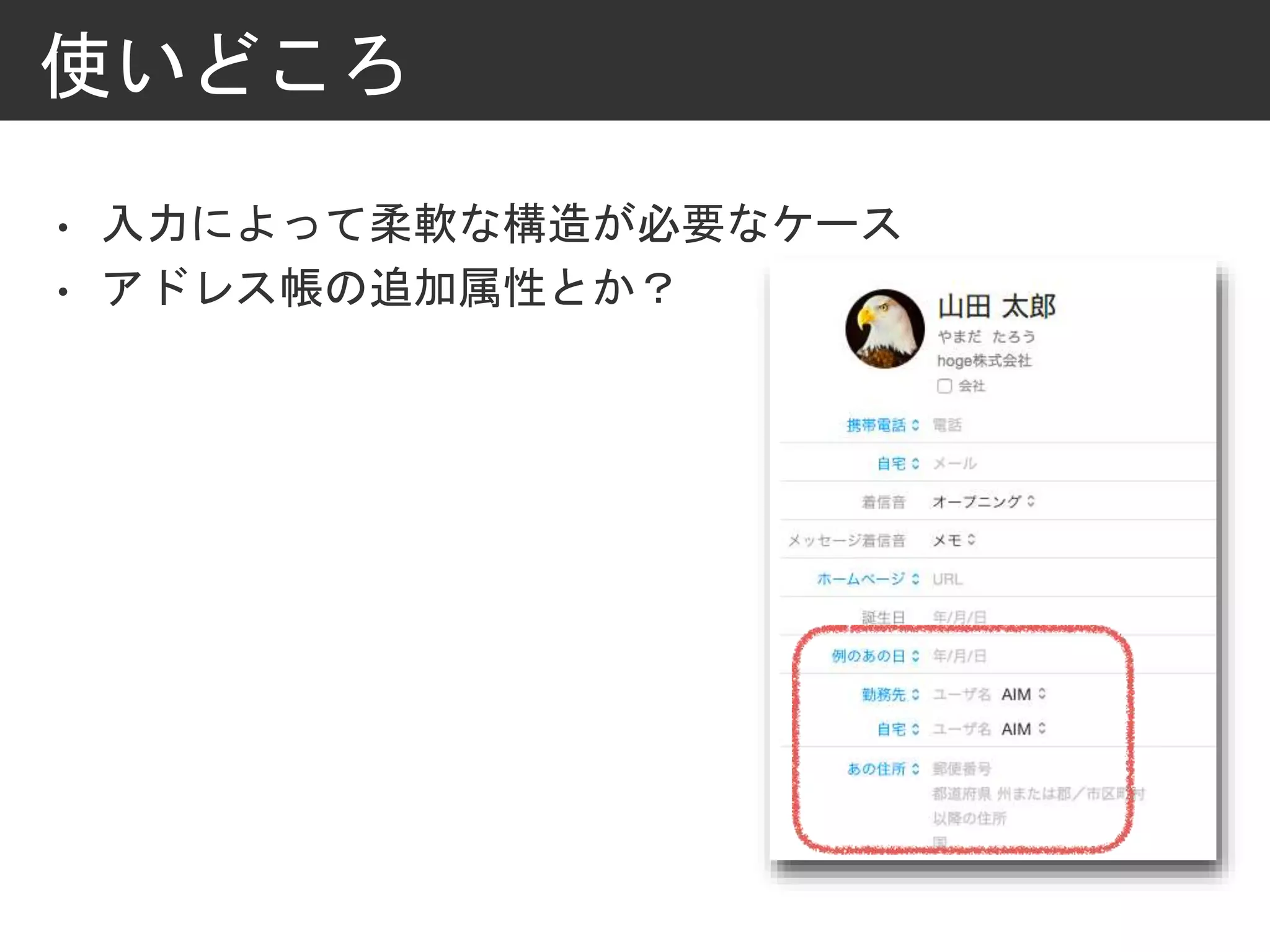Screen dimensions: 1270x952
Task: Open the 自宅 email label dropdown
Action: (x=898, y=464)
